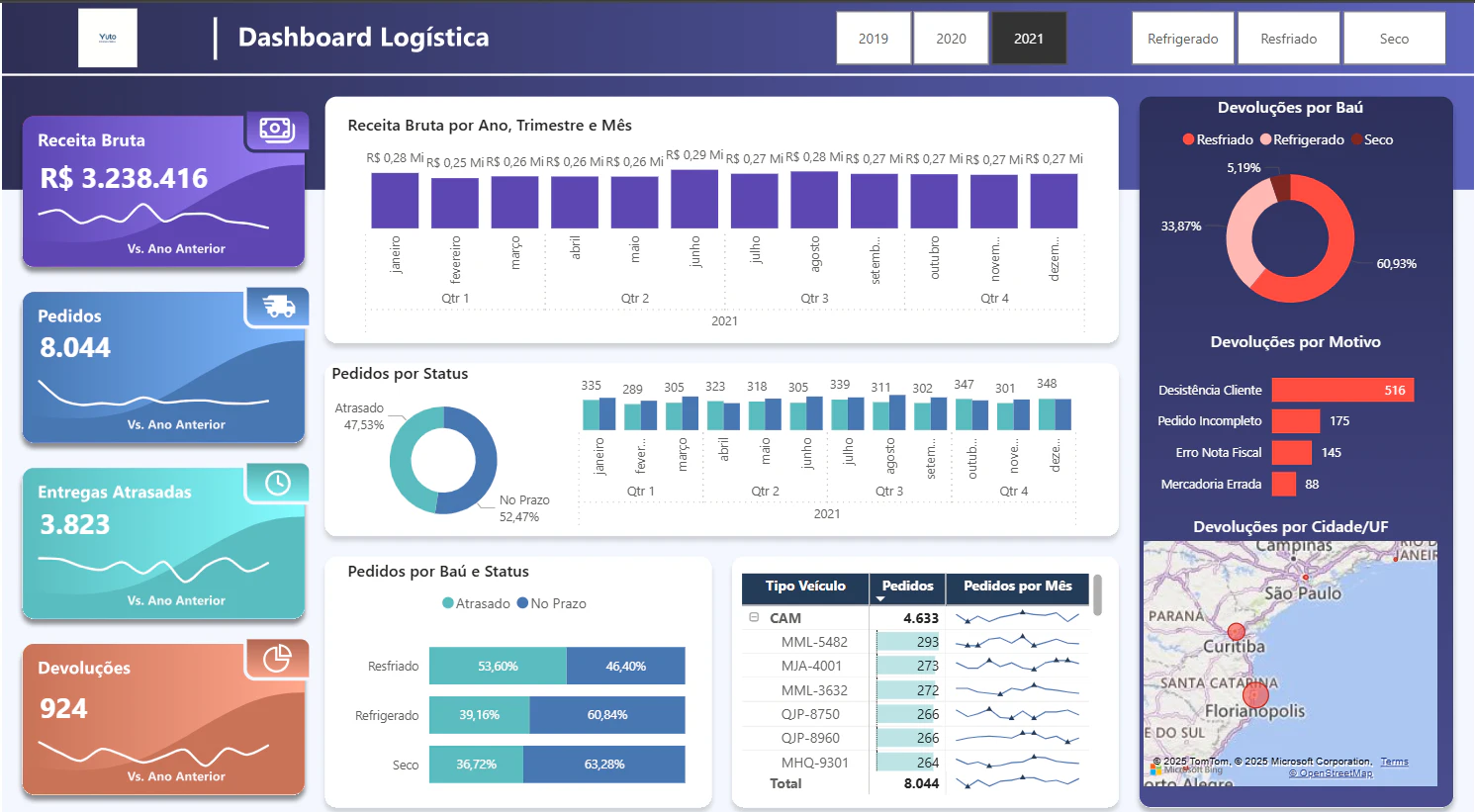This screenshot has width=1475, height=812.
Task: Click the sort arrow under Pedidos column header
Action: pos(880,599)
